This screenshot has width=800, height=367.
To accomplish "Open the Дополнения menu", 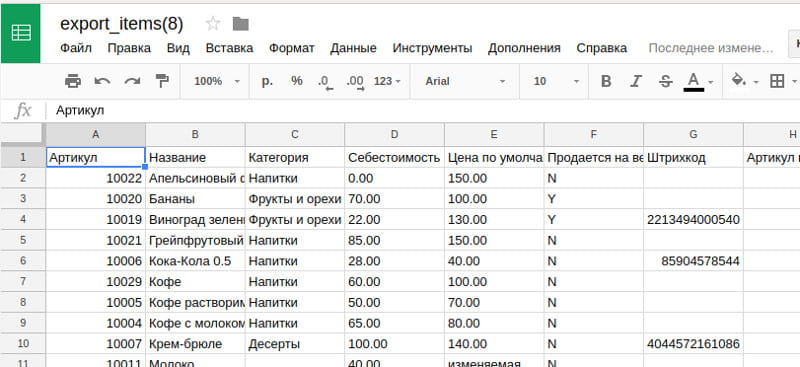I will [x=524, y=48].
